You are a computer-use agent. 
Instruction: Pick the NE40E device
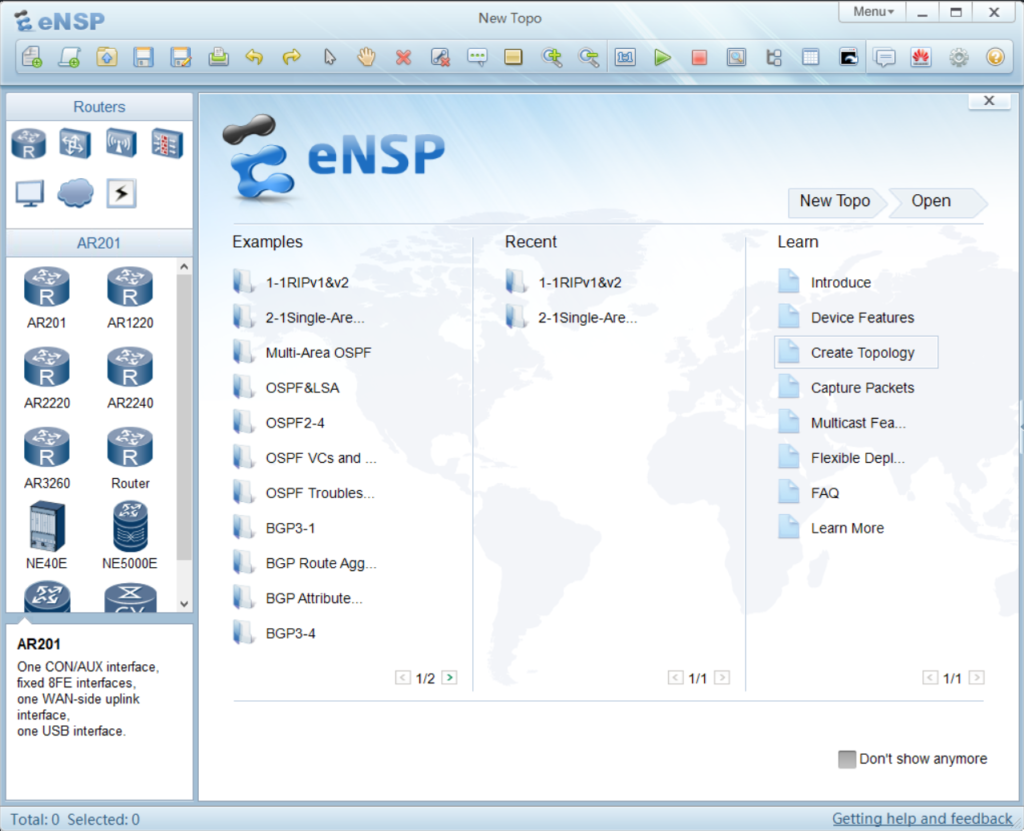46,536
